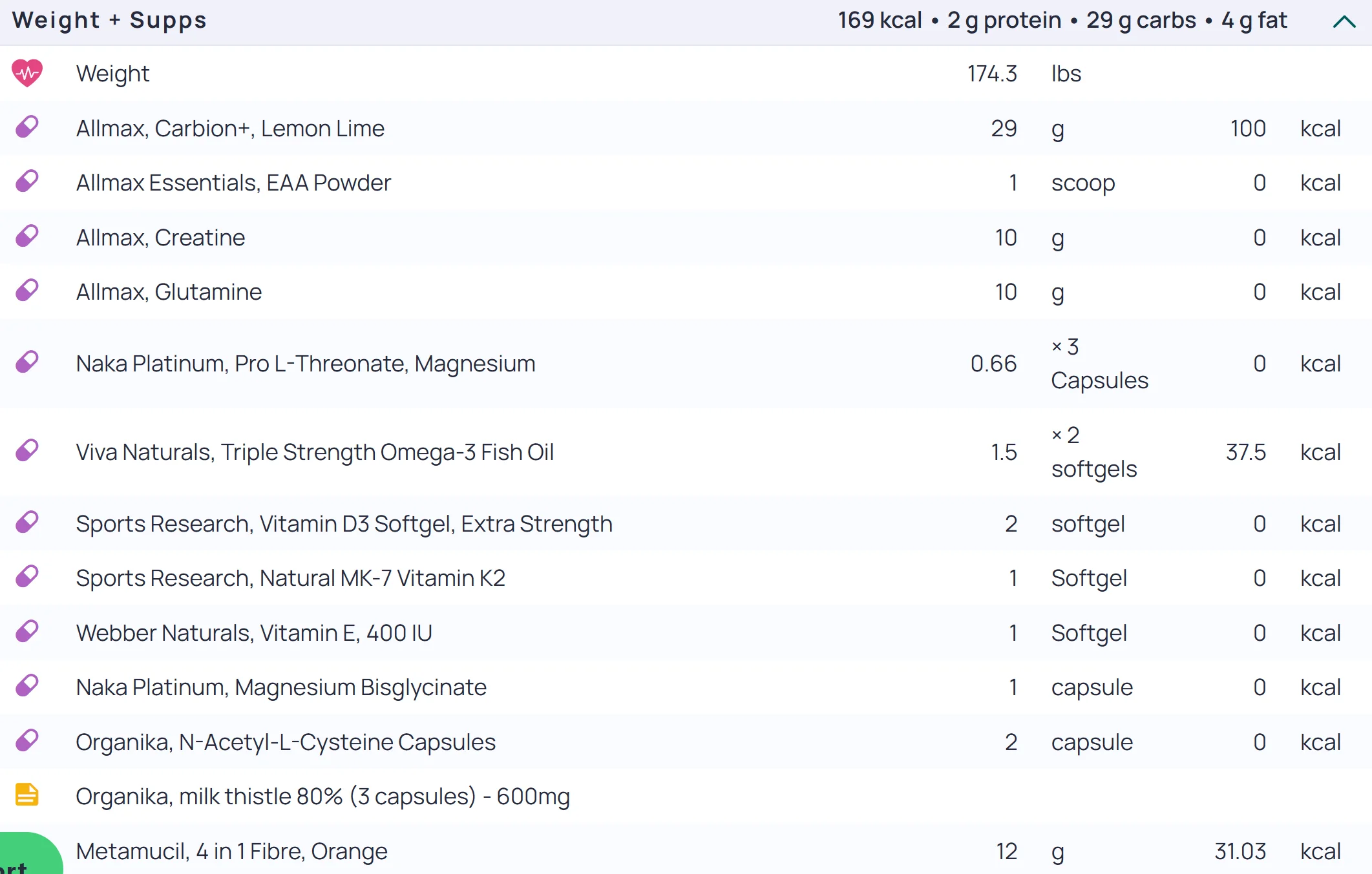Select 'Metamucil, 4 in 1 Fibre, Orange'

(231, 851)
